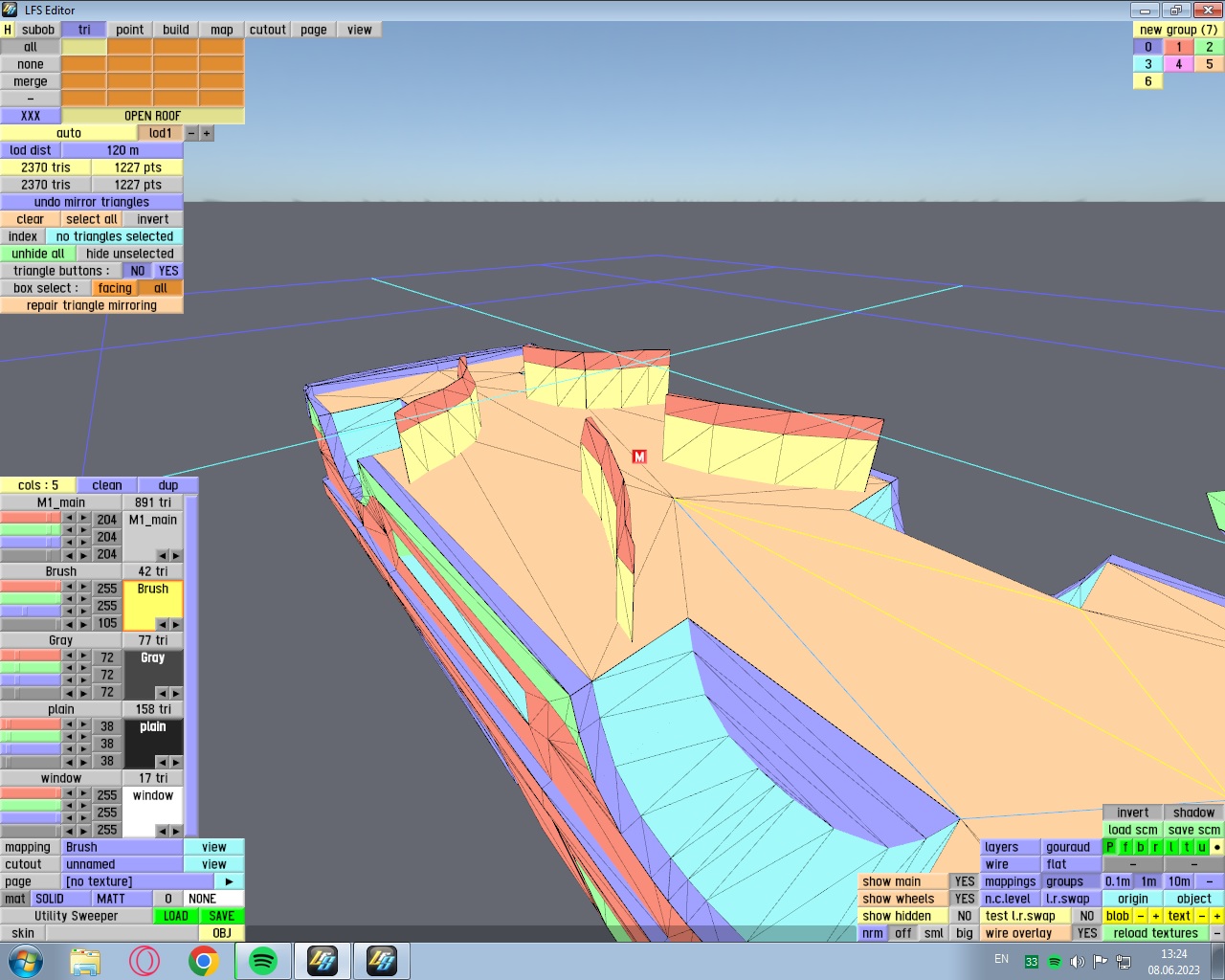Click the plus button beside lod1
1225x980 pixels.
click(x=207, y=133)
